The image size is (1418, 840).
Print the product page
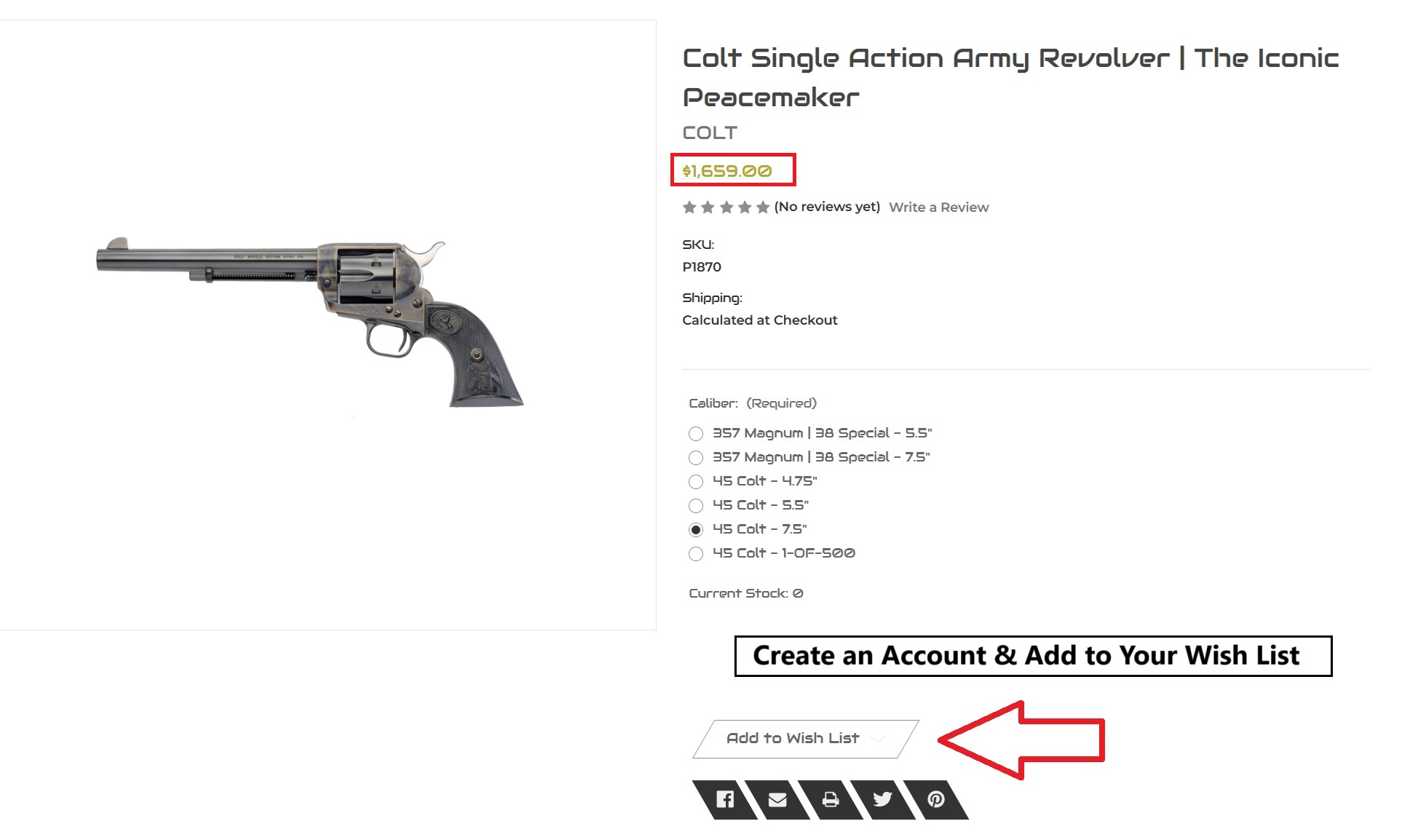tap(831, 799)
